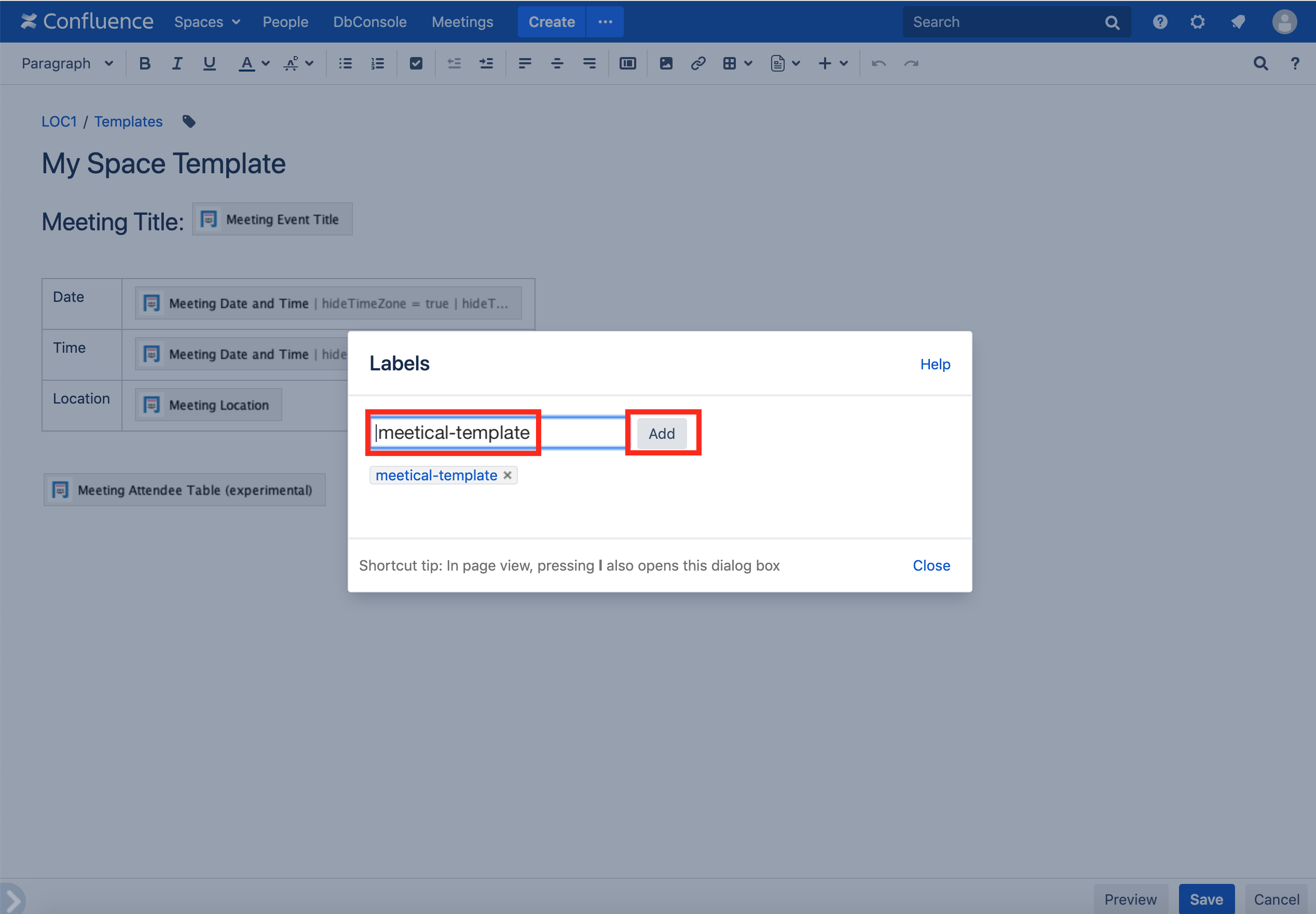This screenshot has width=1316, height=914.
Task: Click the indent icon
Action: coord(486,64)
